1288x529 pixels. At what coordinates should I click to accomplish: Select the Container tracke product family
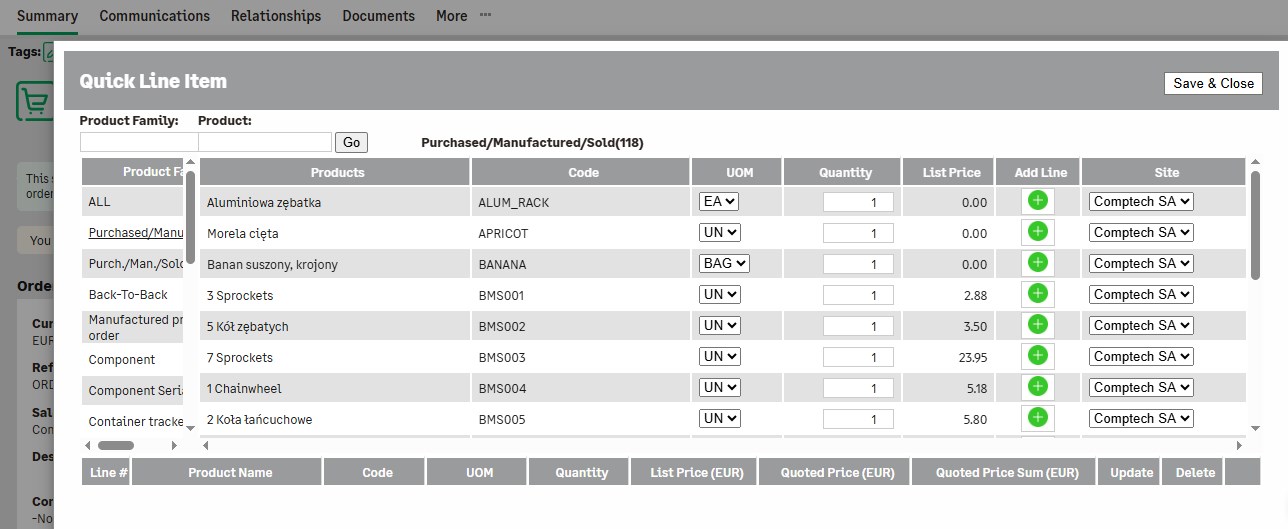pos(136,421)
